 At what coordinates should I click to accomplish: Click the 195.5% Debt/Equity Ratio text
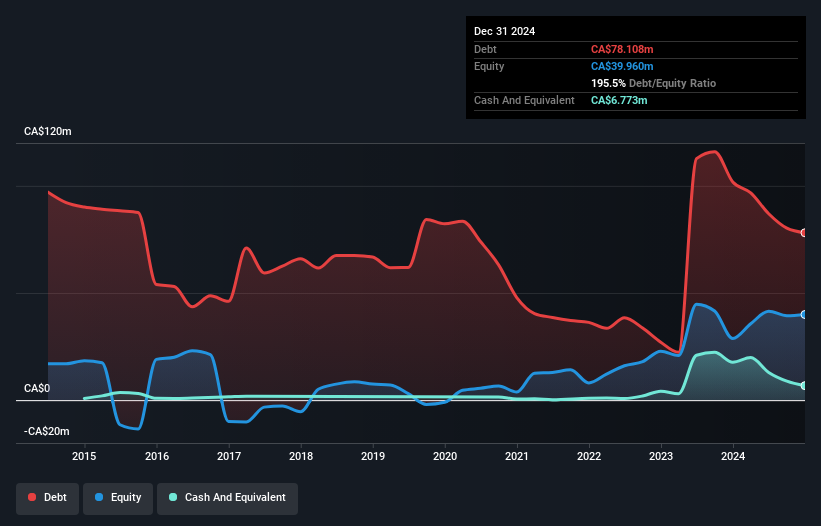[653, 83]
